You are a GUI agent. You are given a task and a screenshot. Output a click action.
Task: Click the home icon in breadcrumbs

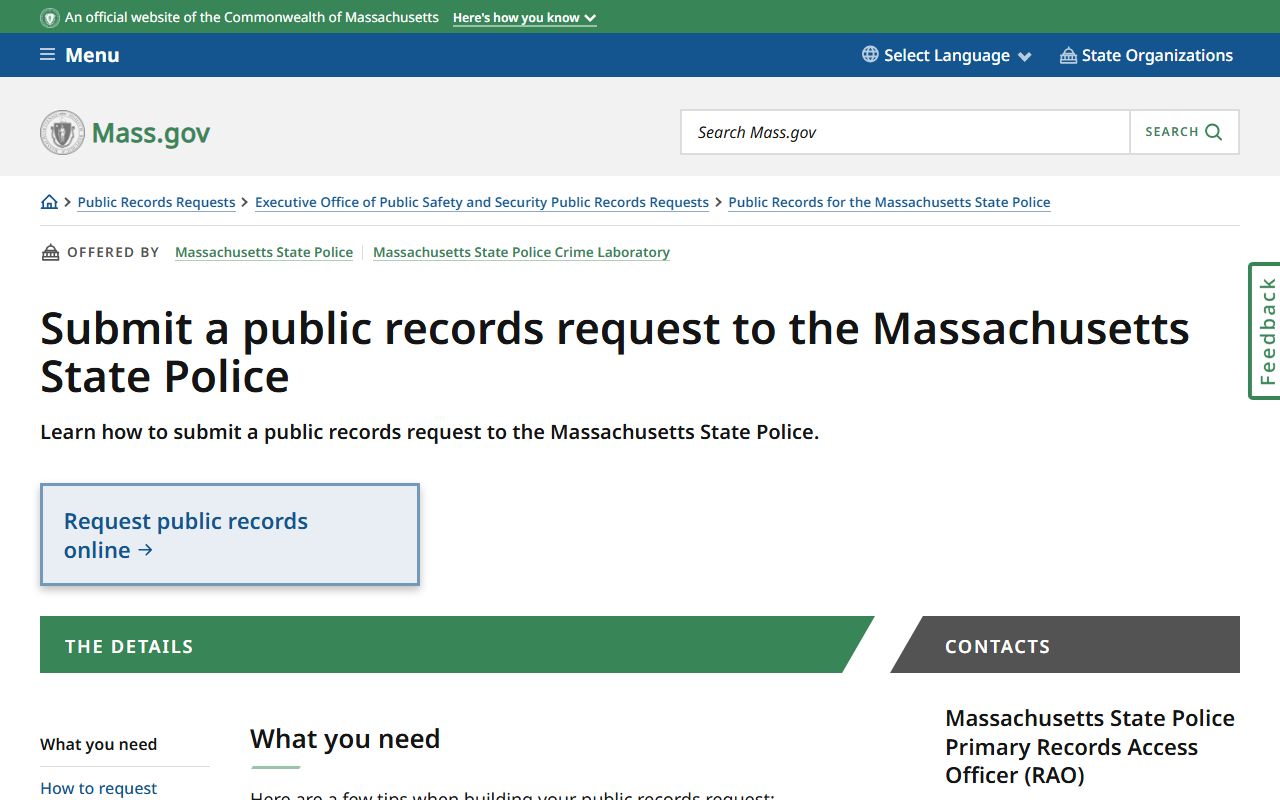(49, 202)
